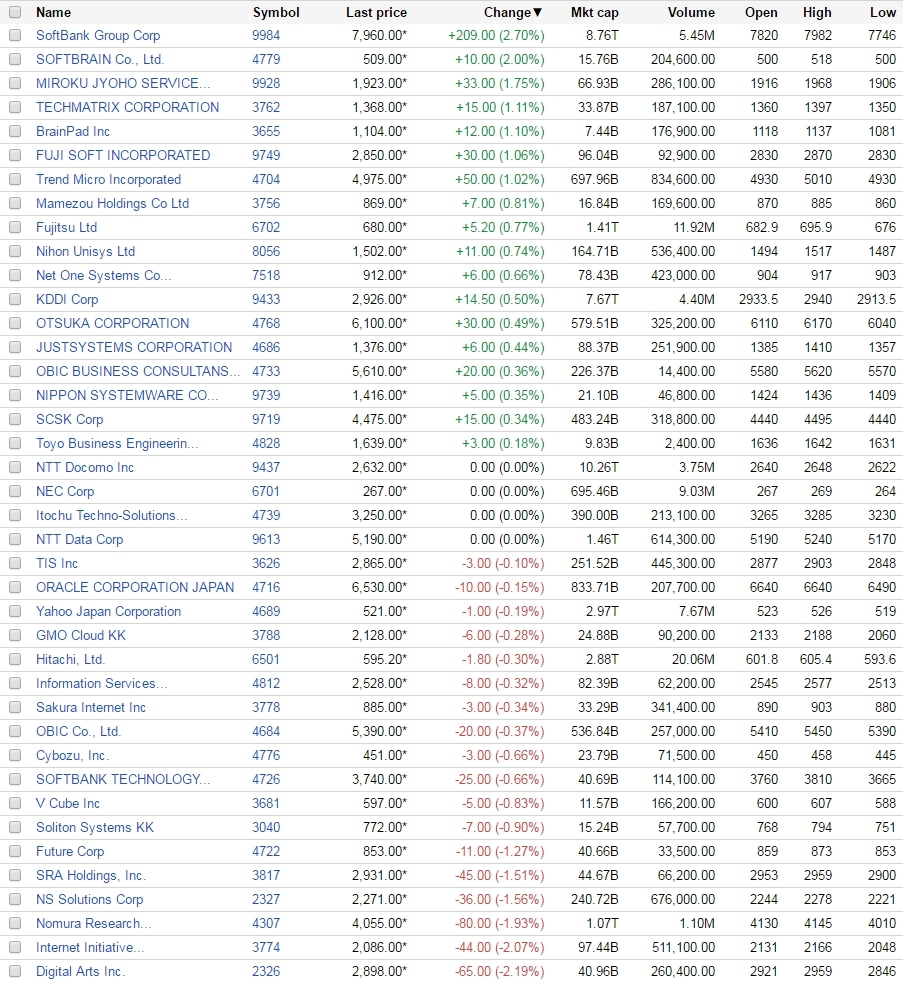Open Mamezou Holdings Co Ltd link
Image resolution: width=903 pixels, height=983 pixels.
(112, 204)
